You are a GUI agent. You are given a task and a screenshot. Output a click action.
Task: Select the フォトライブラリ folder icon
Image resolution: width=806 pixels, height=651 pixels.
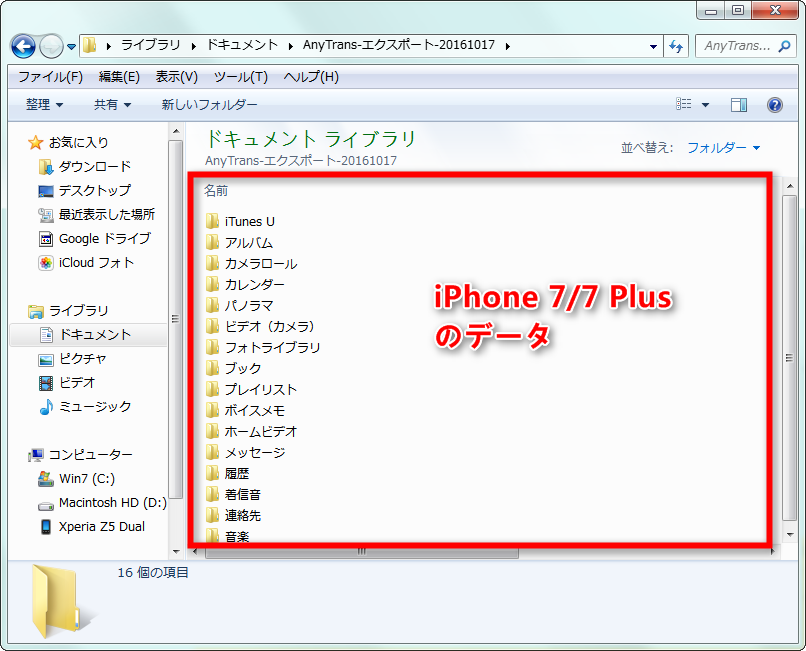[212, 348]
